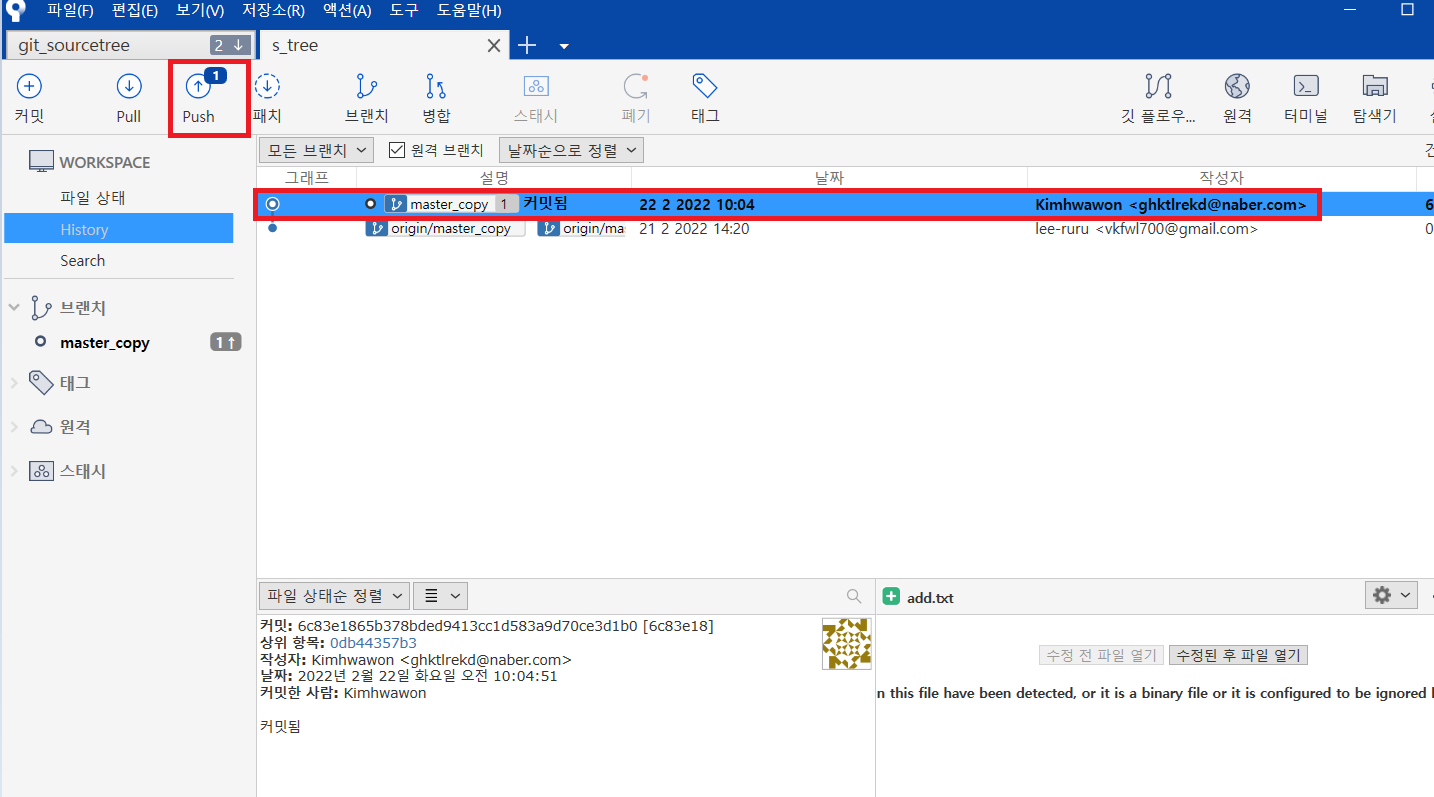Viewport: 1434px width, 797px height.
Task: Open the 모든 브랜치 dropdown
Action: click(316, 150)
